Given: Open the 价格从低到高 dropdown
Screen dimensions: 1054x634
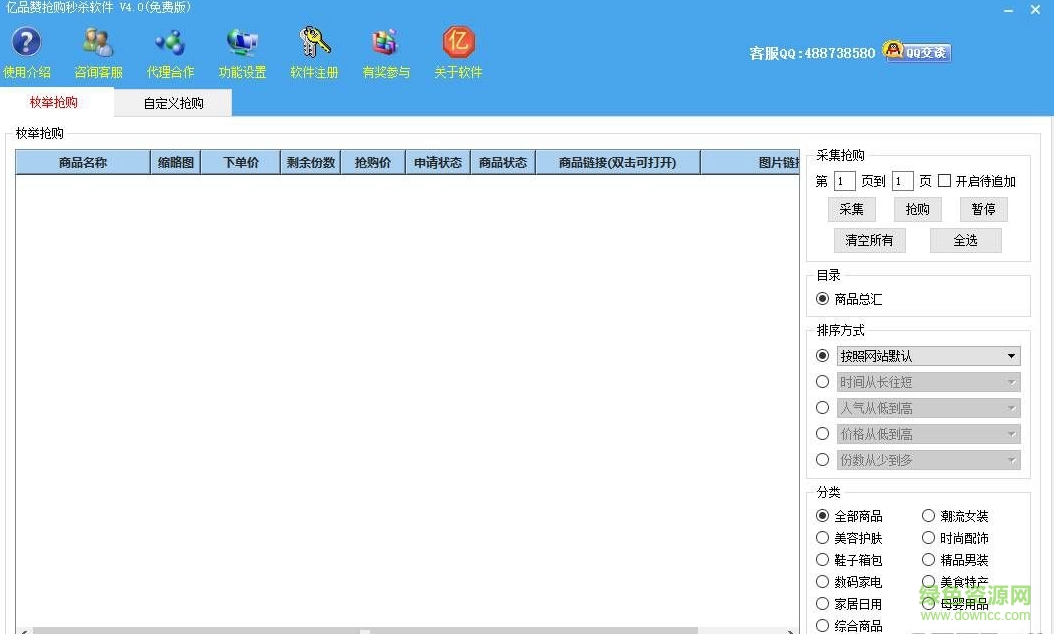Looking at the screenshot, I should [x=928, y=433].
